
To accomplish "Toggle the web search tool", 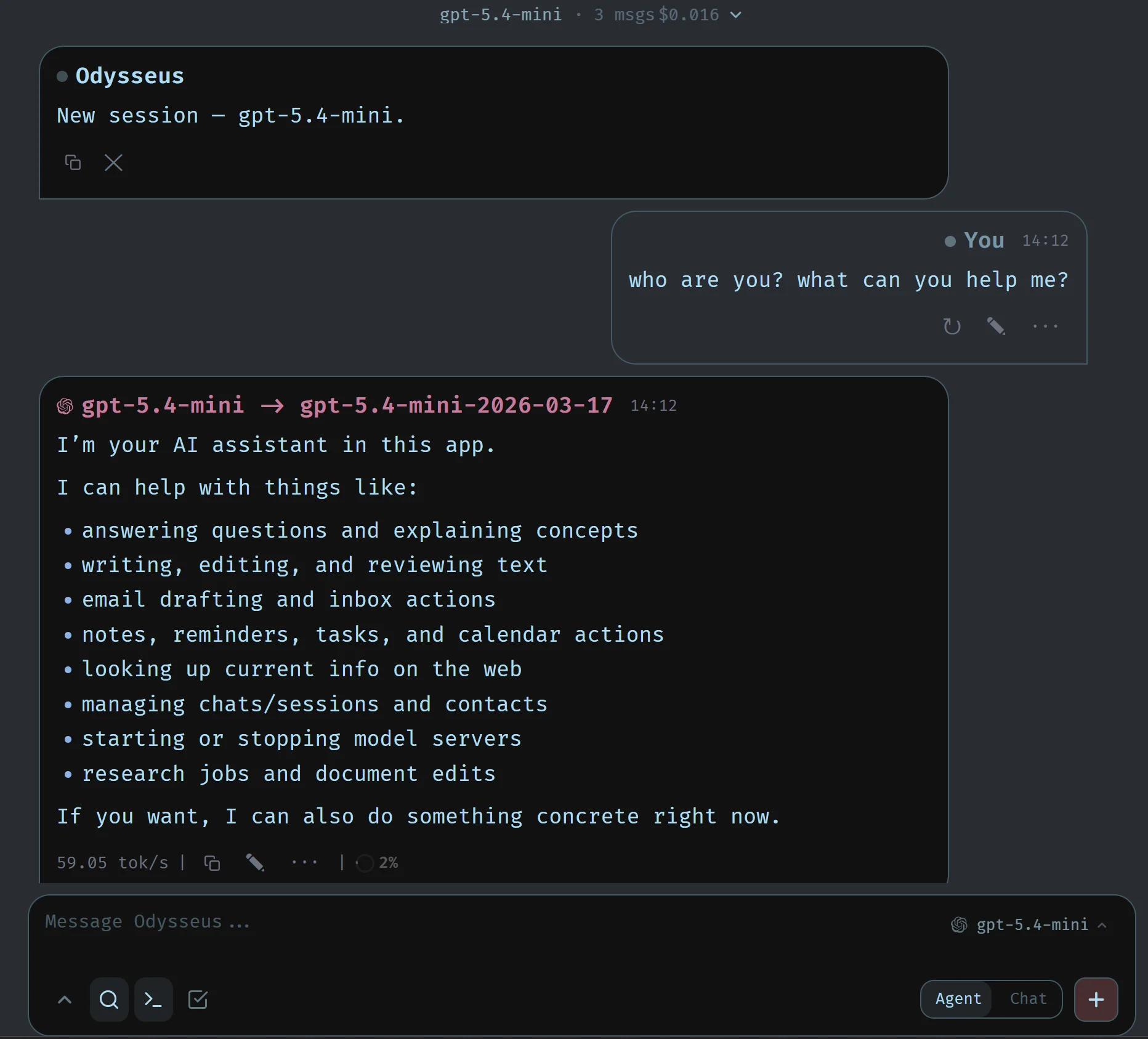I will pos(109,1000).
